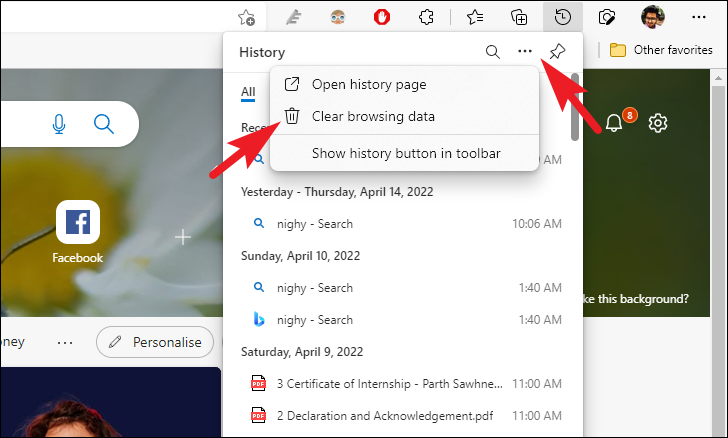Open Other favorites folder
728x438 pixels.
661,50
